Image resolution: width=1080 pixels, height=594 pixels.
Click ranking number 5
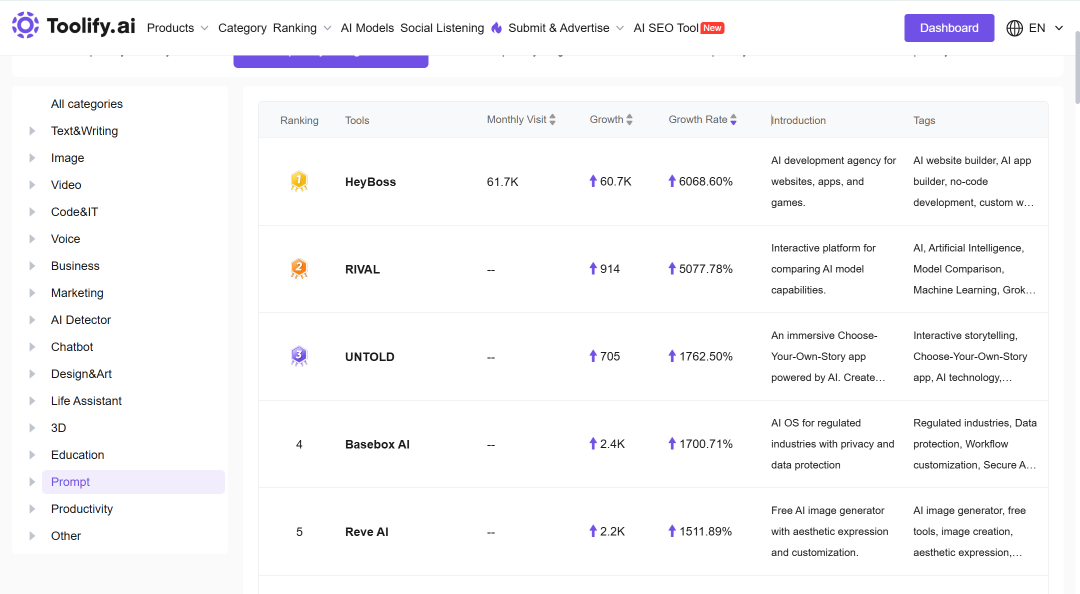(299, 532)
